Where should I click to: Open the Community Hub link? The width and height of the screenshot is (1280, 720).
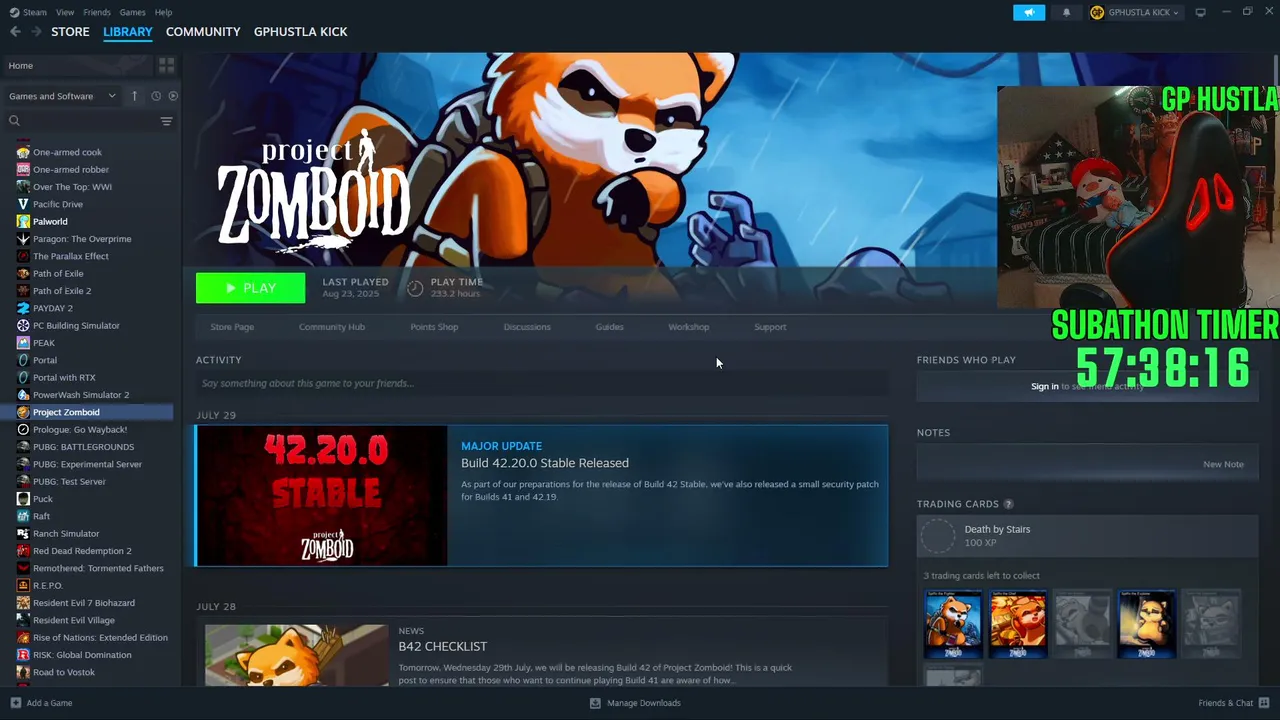[332, 327]
